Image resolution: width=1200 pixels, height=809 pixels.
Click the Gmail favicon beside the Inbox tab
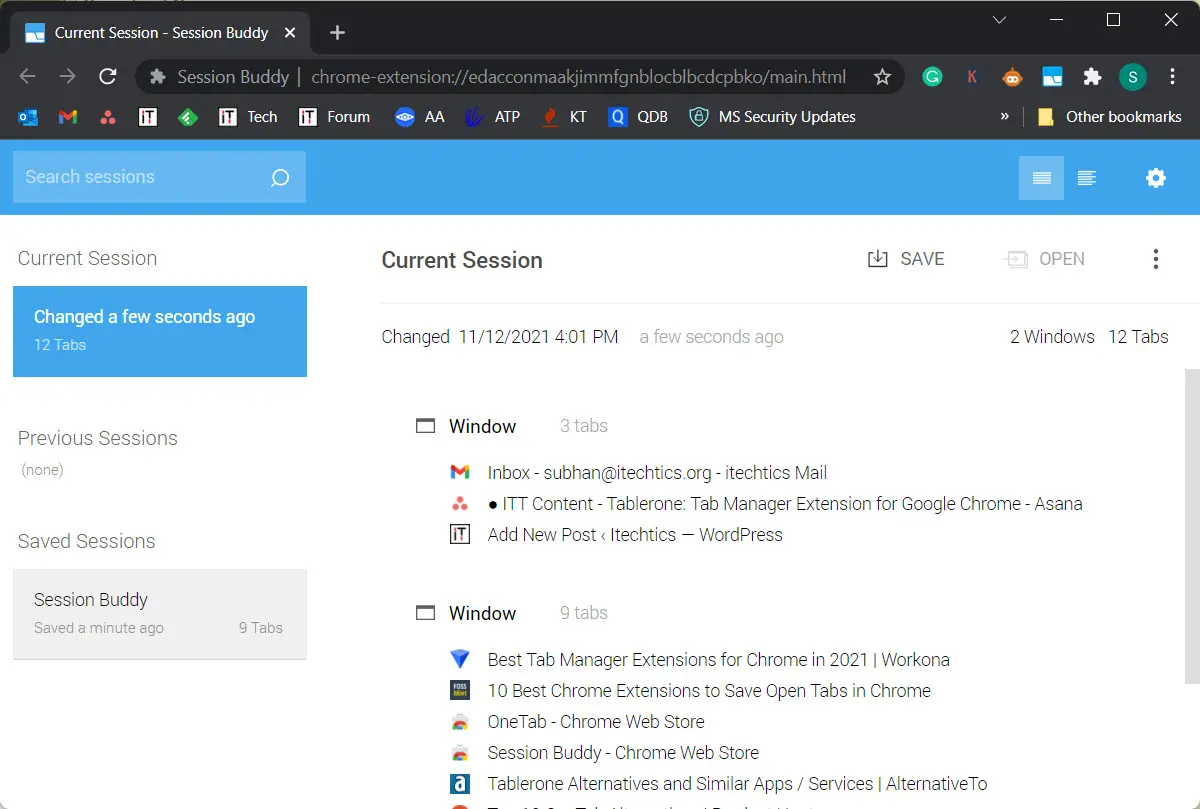460,473
